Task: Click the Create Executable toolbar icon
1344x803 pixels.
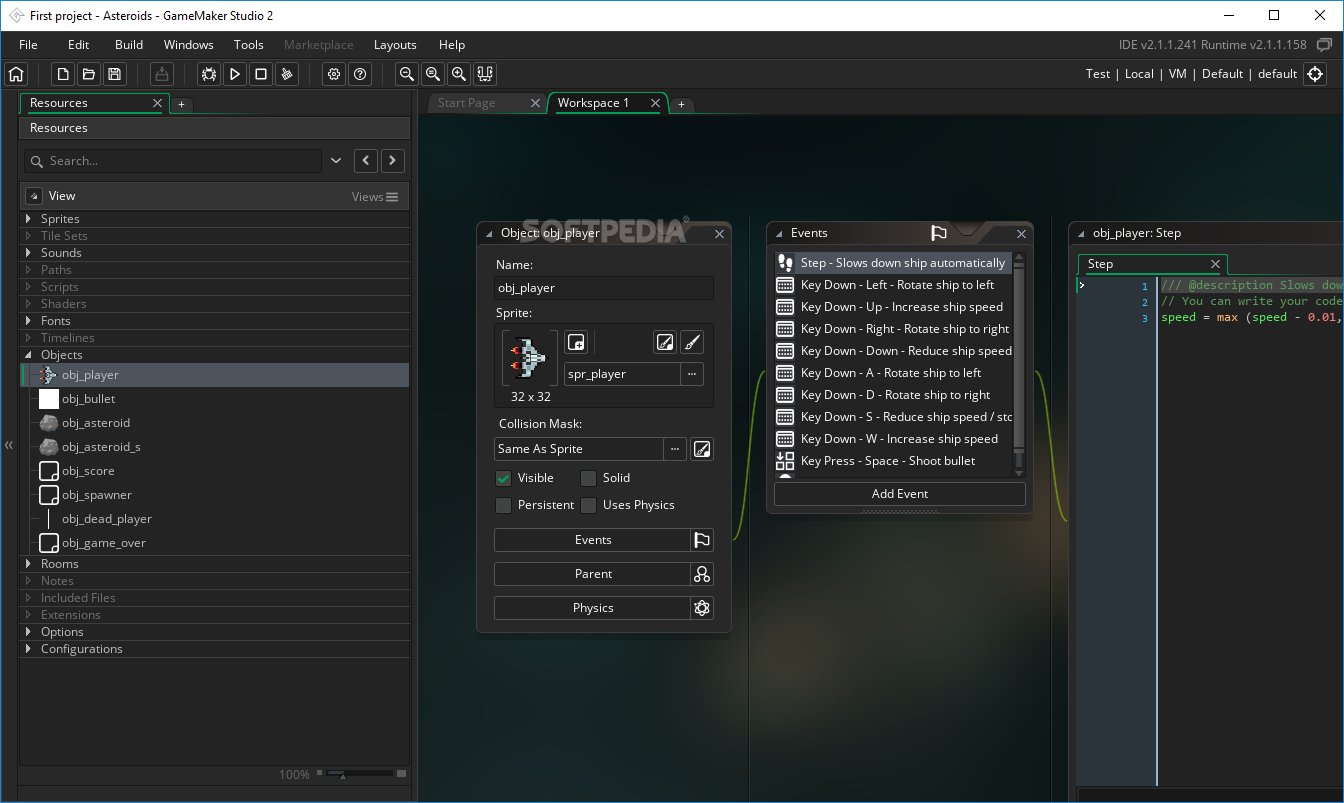Action: (x=162, y=74)
